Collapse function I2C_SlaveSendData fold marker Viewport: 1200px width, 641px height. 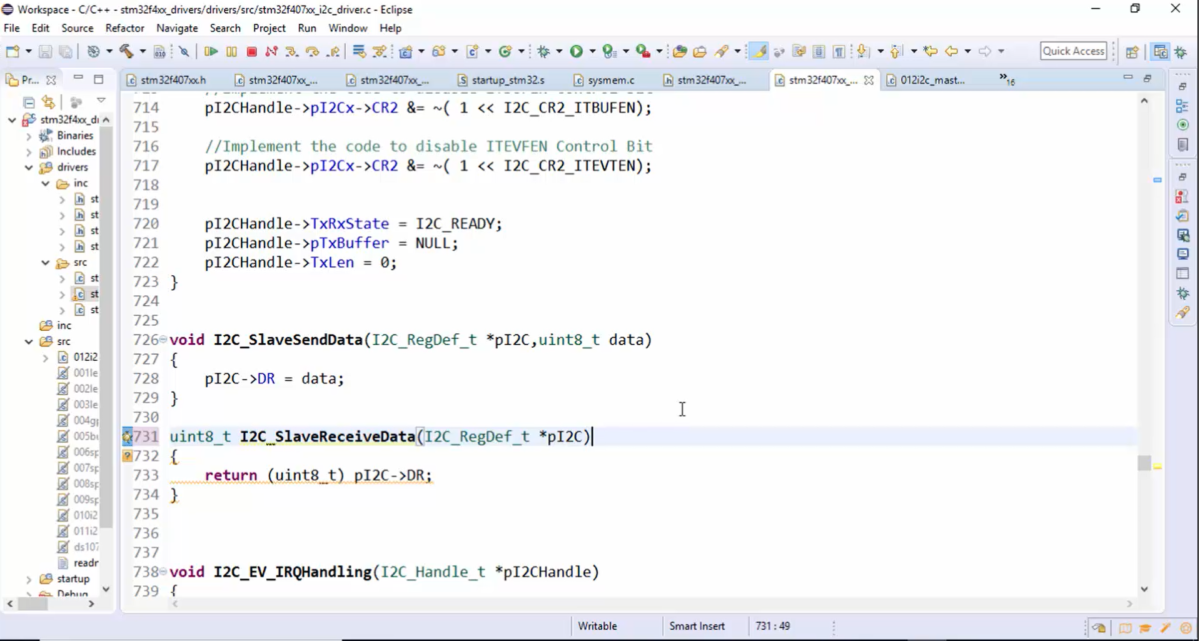(163, 340)
